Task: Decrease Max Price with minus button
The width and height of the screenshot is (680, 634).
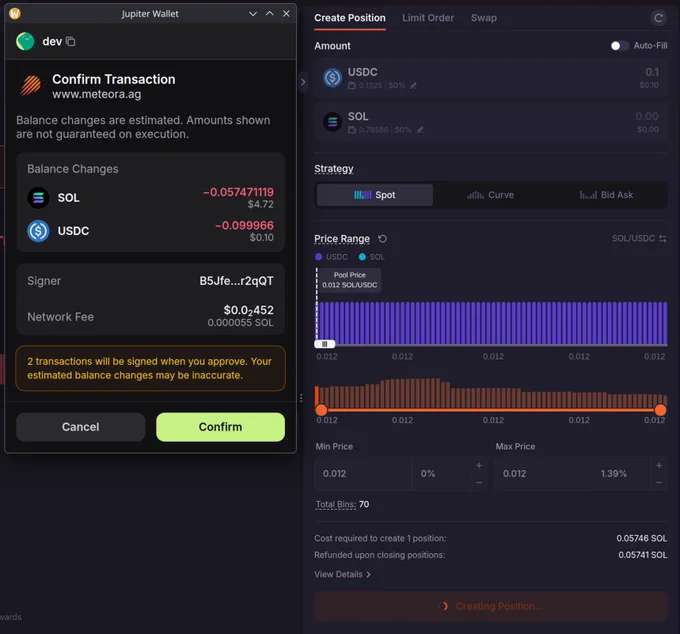Action: (x=659, y=483)
